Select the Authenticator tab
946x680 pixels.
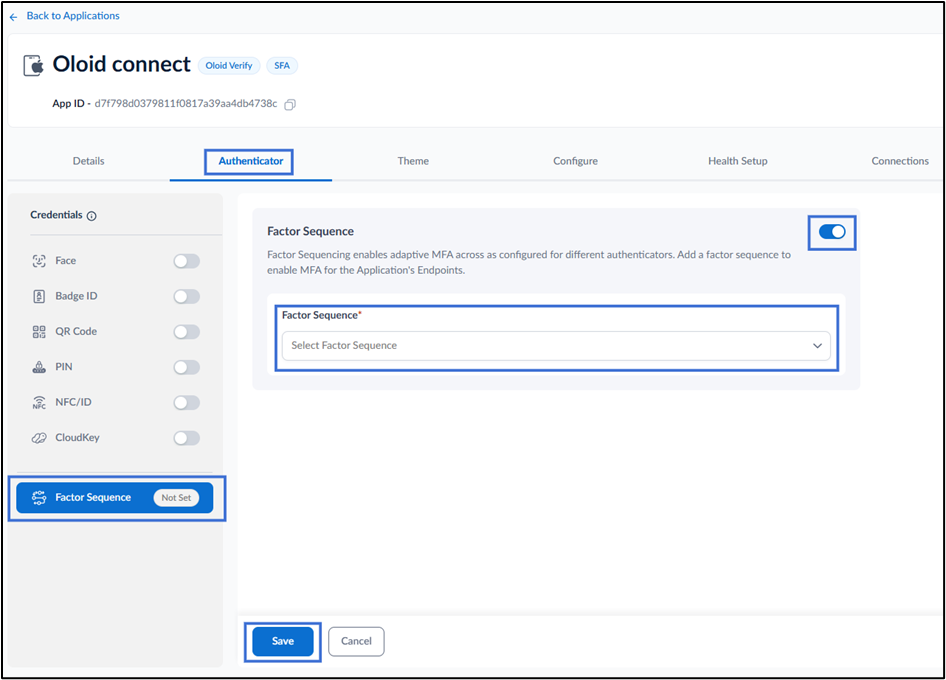coord(250,161)
